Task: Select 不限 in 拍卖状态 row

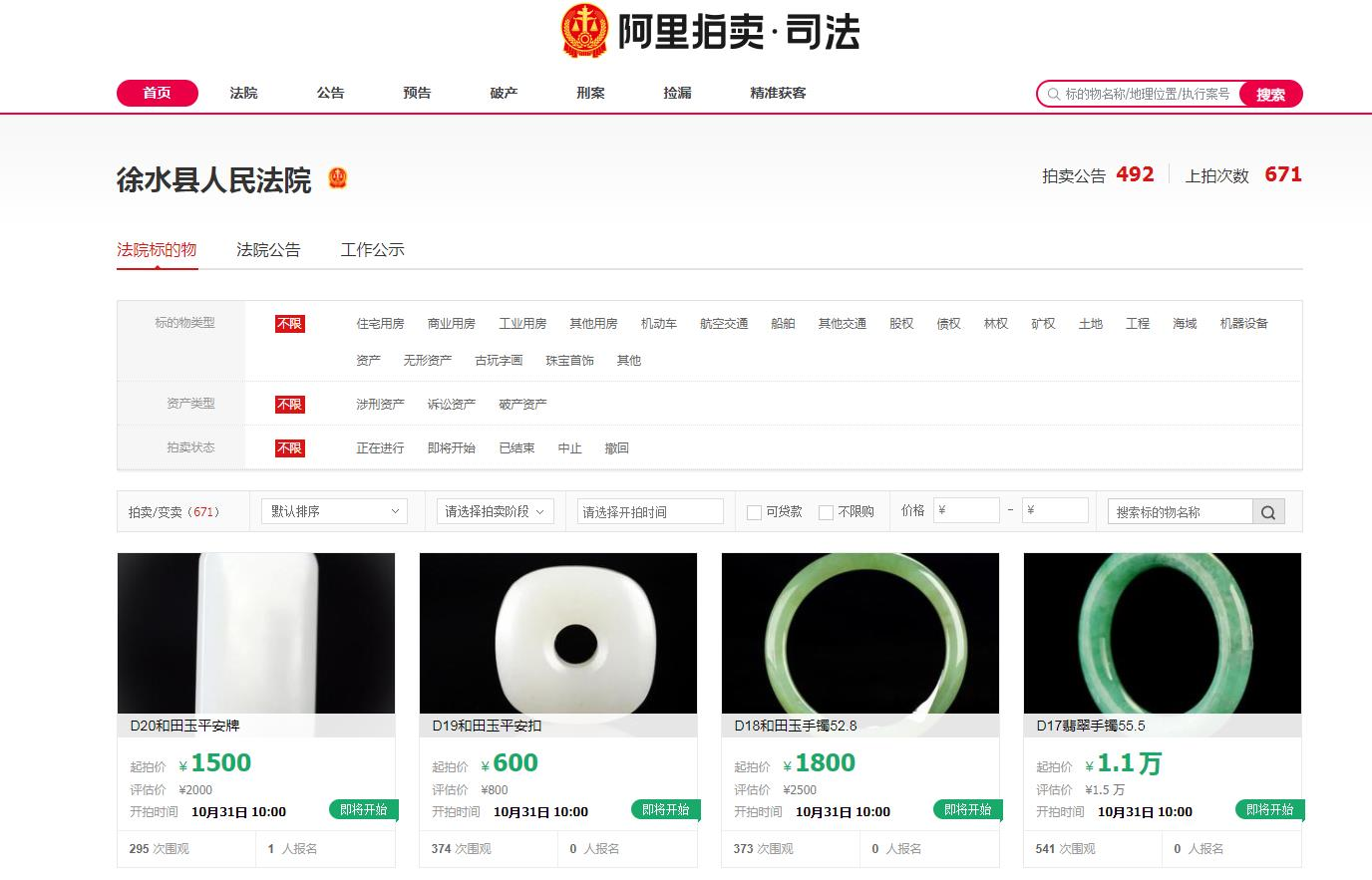Action: click(x=289, y=448)
